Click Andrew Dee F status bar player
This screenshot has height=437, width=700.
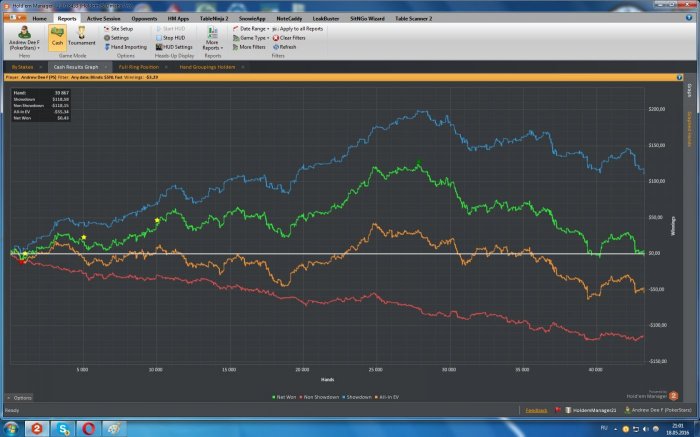(658, 410)
